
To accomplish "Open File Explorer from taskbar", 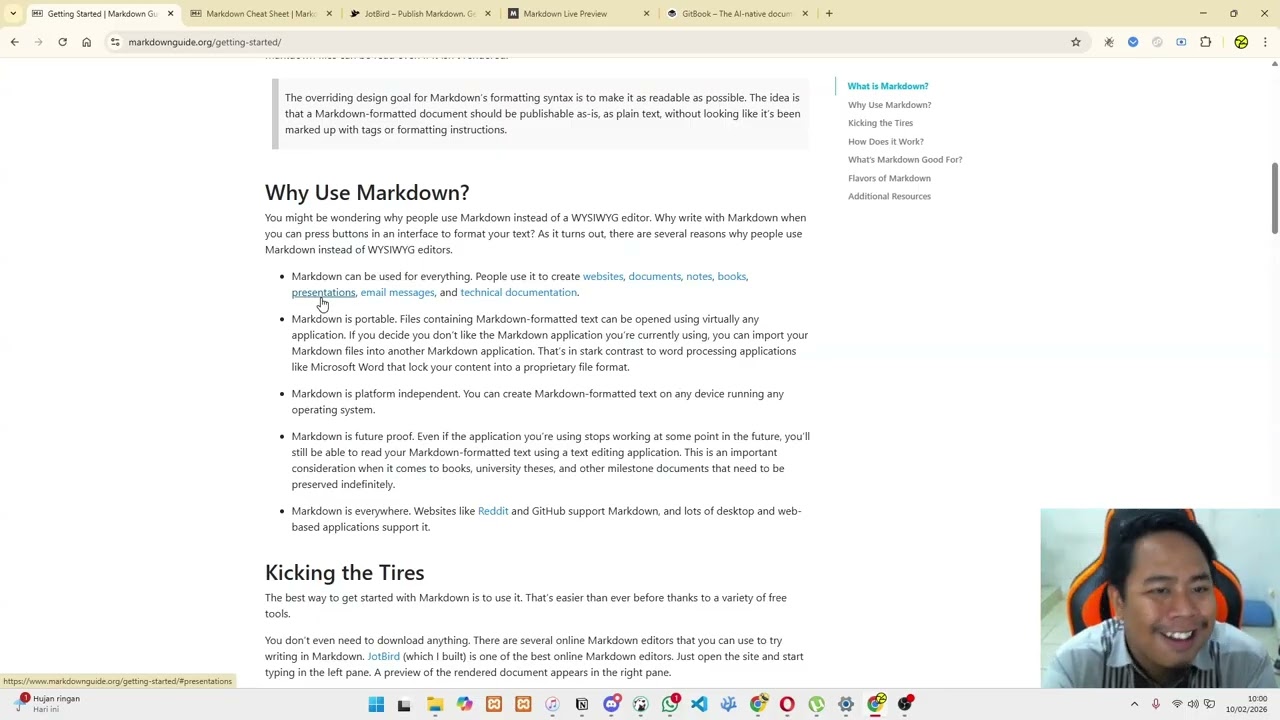I will pyautogui.click(x=435, y=704).
